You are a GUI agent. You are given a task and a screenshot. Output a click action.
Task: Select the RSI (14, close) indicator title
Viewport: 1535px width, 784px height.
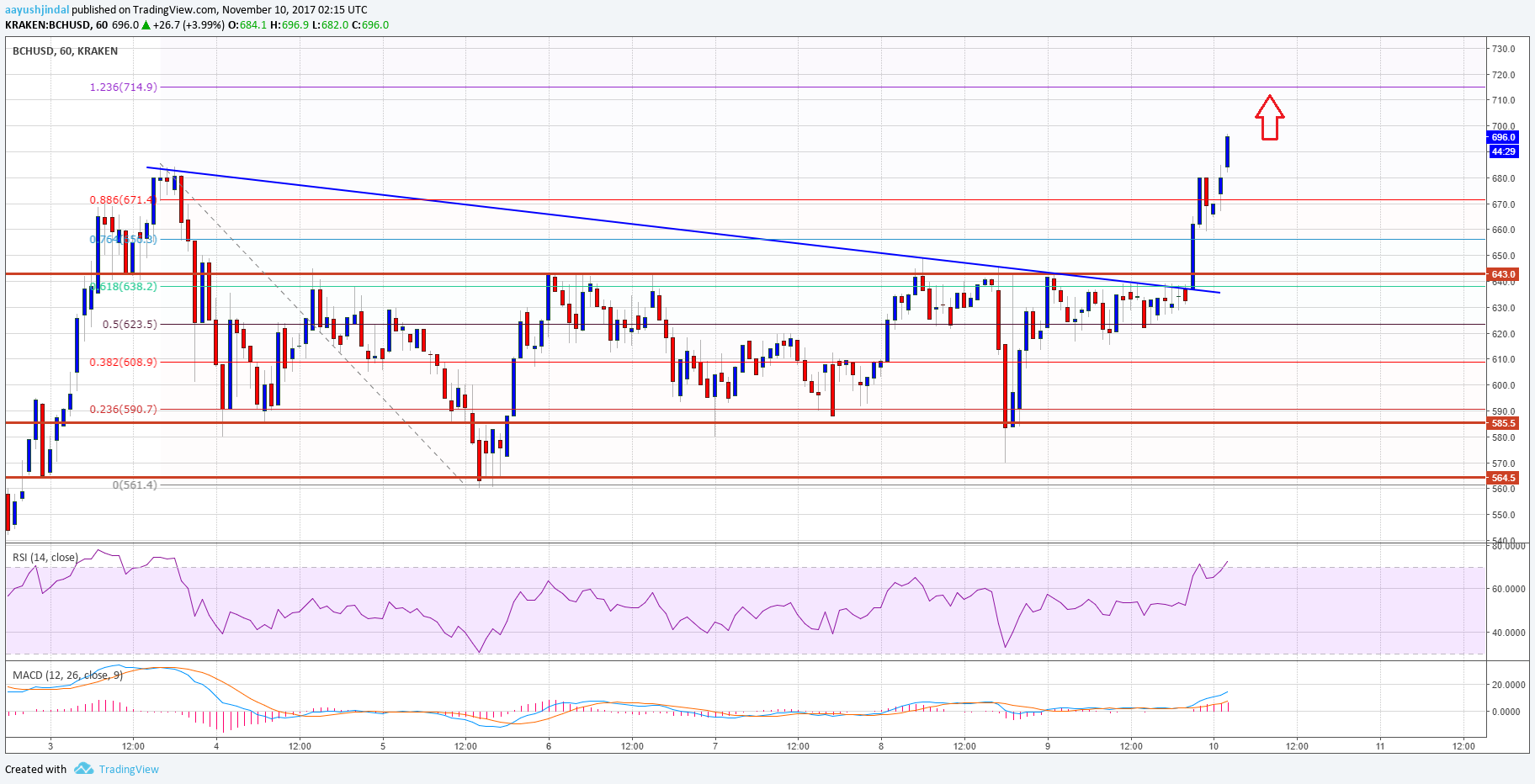pyautogui.click(x=45, y=557)
